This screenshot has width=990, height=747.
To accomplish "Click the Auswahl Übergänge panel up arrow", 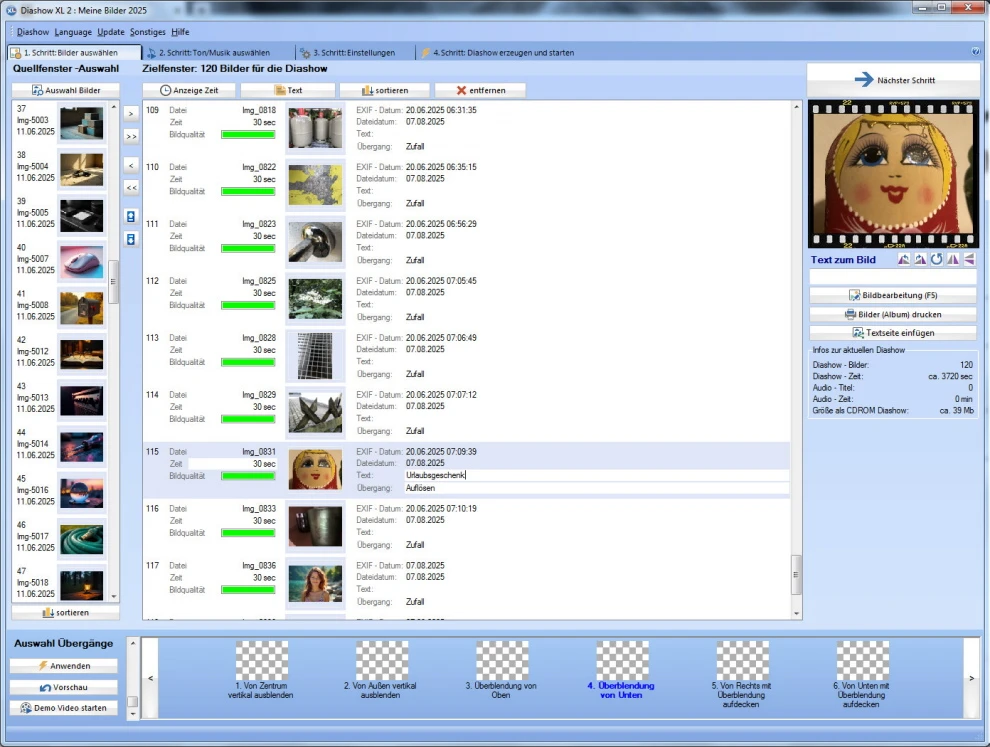I will click(x=133, y=643).
